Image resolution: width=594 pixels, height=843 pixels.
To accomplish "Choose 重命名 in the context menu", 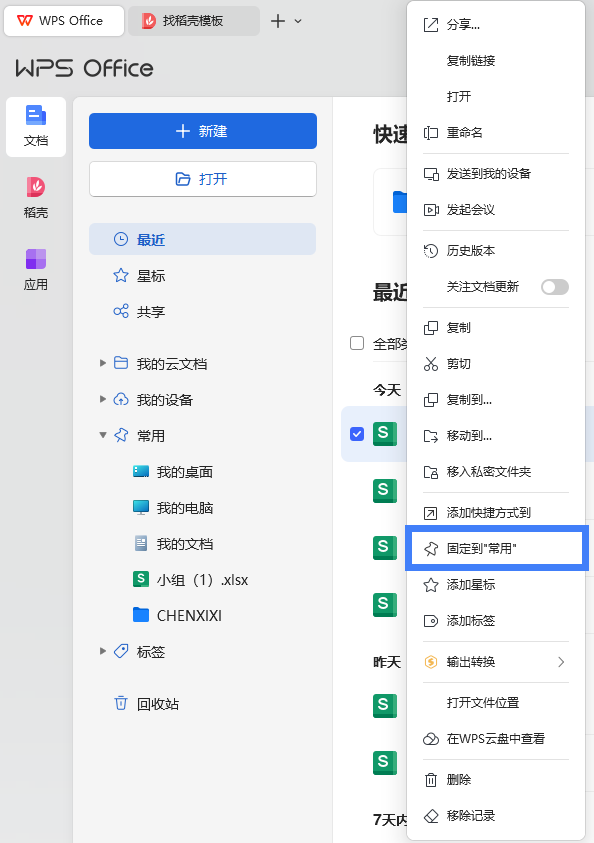I will [496, 133].
